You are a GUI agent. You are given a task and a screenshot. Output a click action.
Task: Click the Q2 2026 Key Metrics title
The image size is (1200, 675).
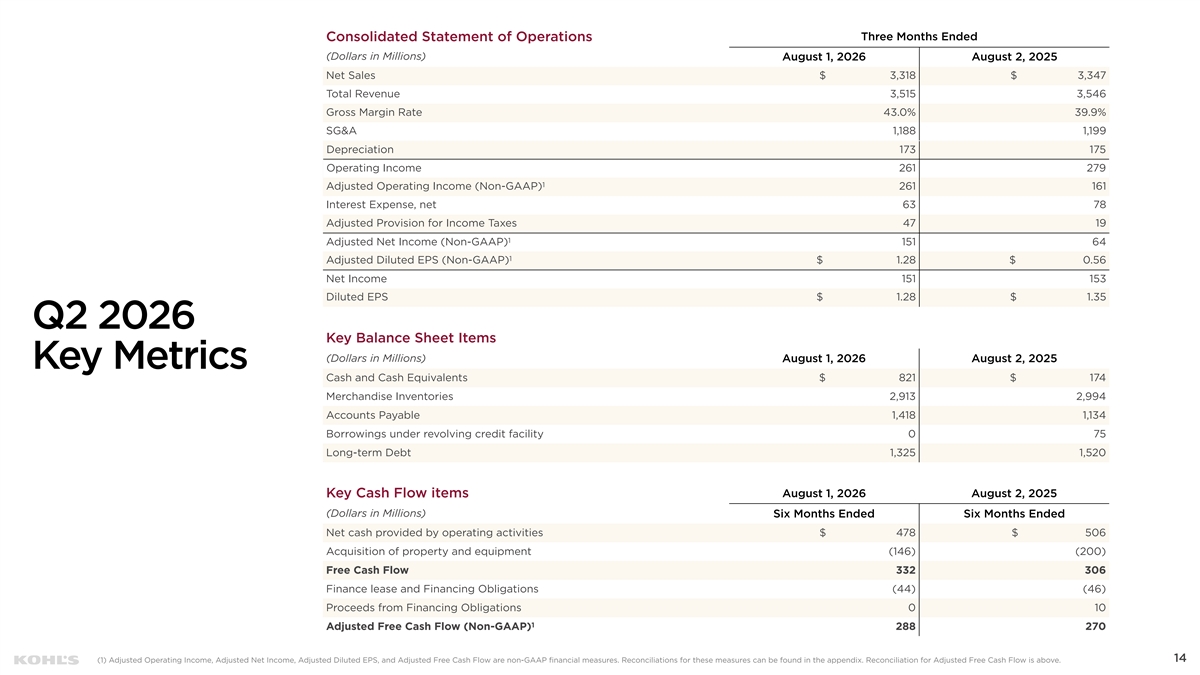(x=140, y=335)
